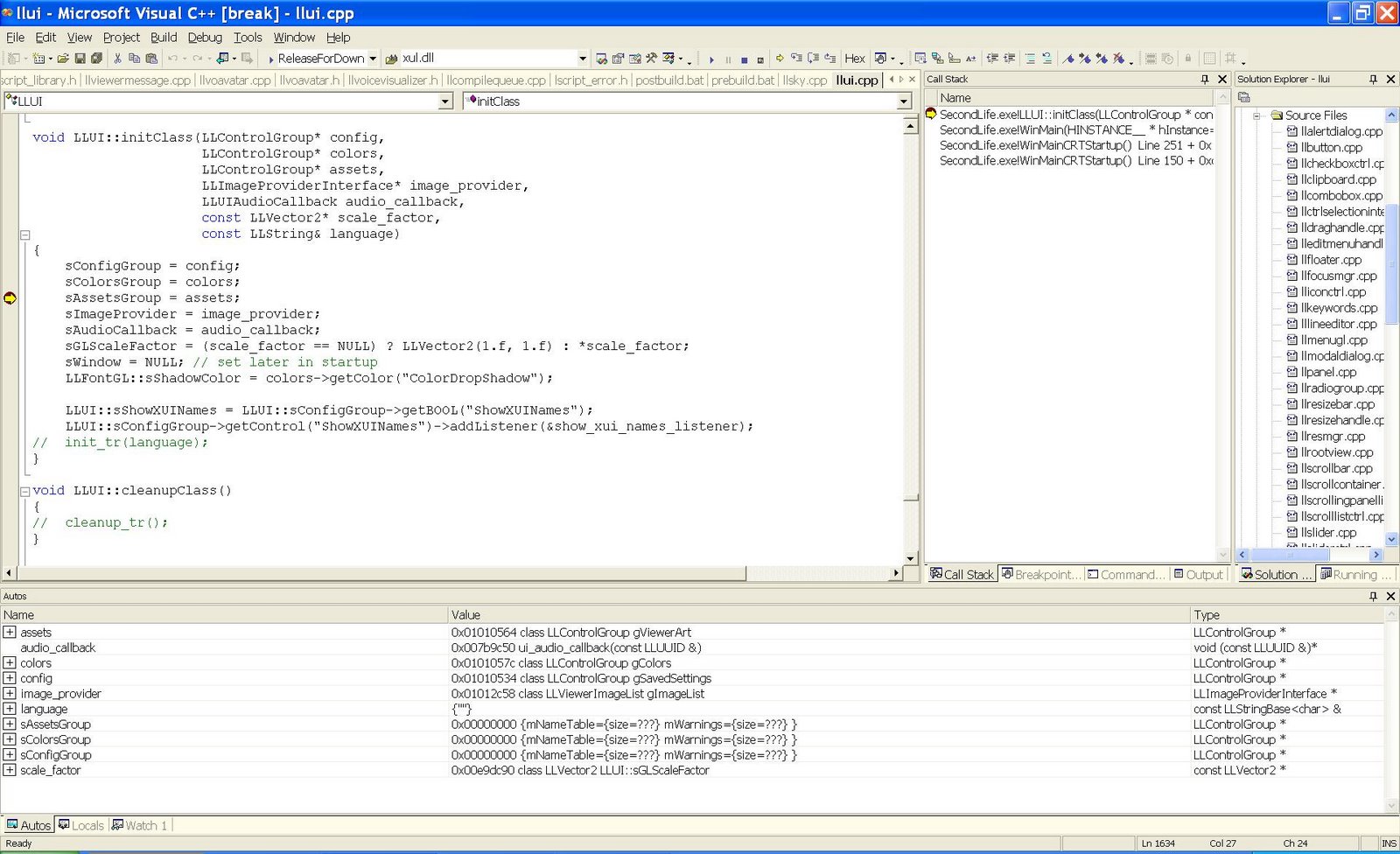
Task: Click the Value column header in Autos
Action: pyautogui.click(x=818, y=614)
